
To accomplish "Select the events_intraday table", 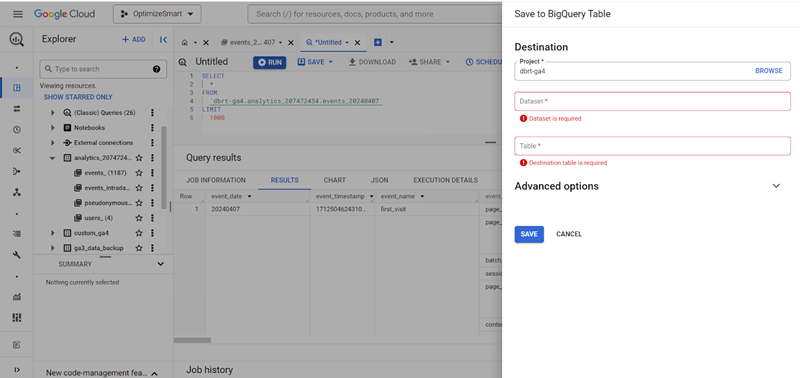I will coord(107,188).
